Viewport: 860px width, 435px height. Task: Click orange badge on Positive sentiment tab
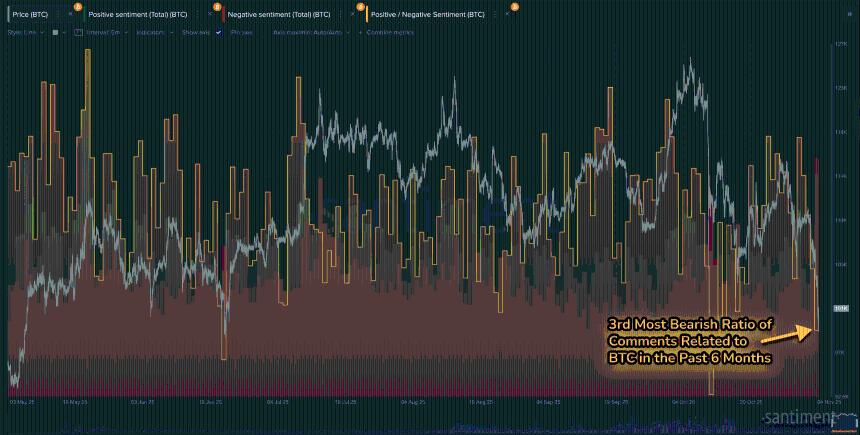pos(216,7)
